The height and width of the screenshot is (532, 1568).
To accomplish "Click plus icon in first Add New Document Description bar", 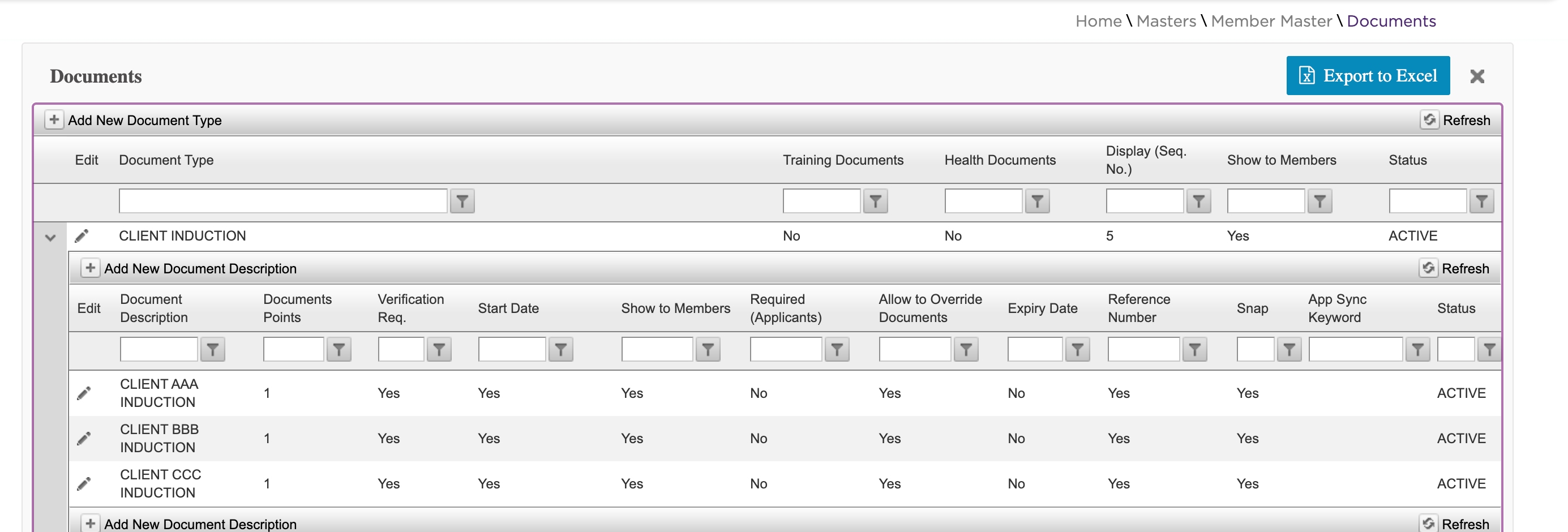I will 90,268.
